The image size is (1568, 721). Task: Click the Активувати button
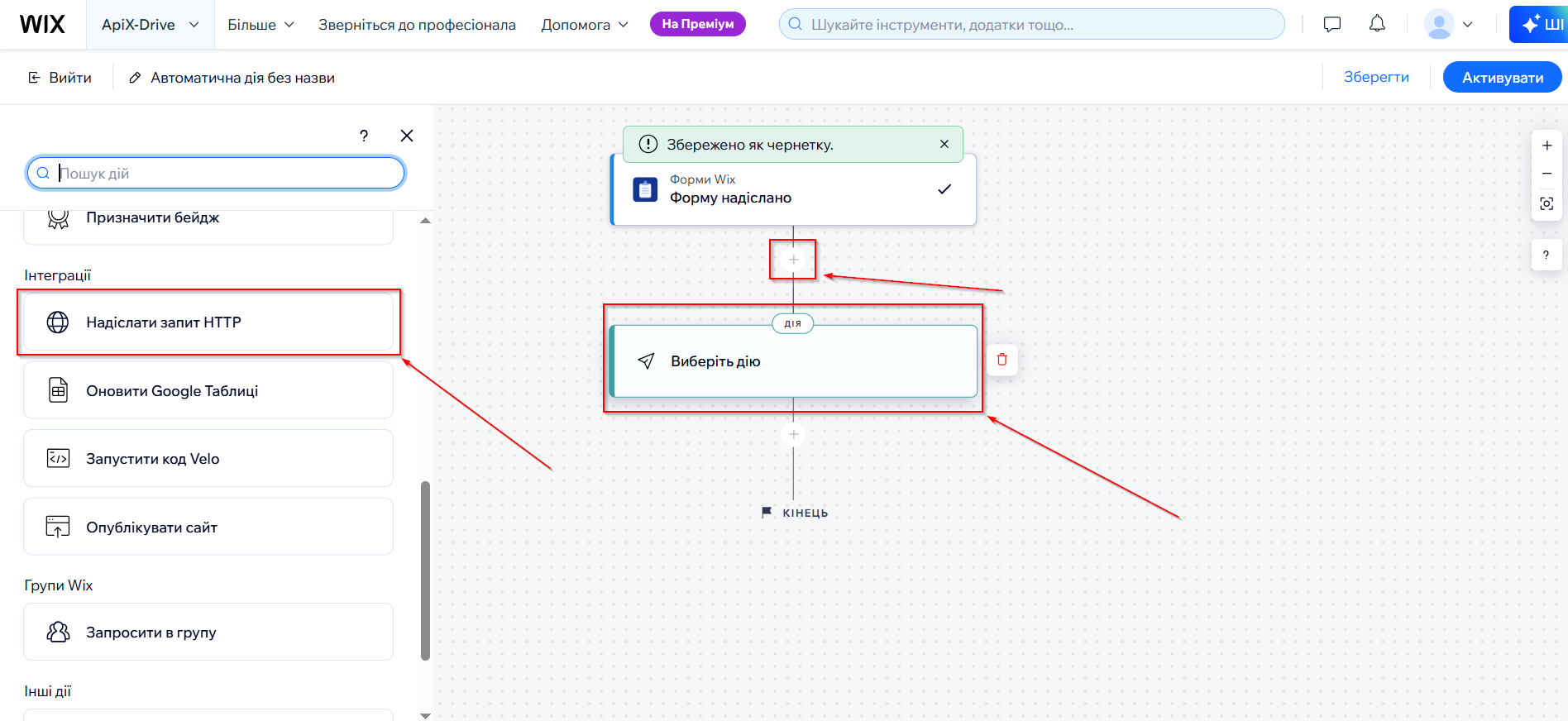[x=1502, y=77]
